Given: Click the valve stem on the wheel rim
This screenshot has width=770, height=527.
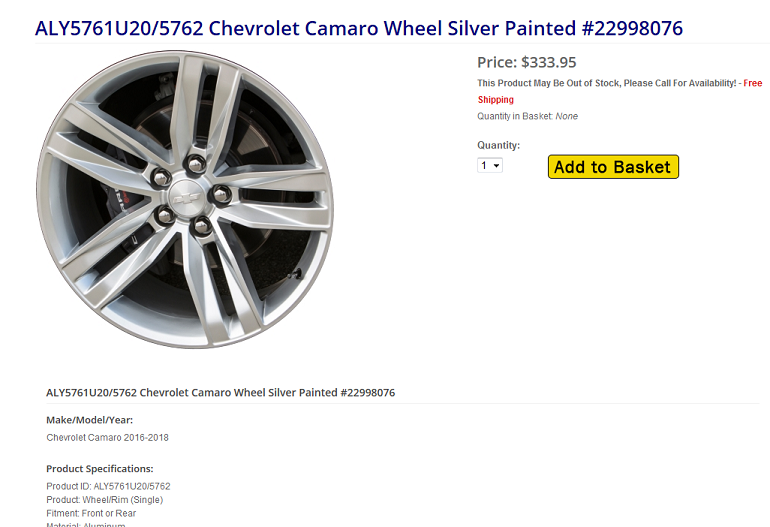Looking at the screenshot, I should [293, 273].
